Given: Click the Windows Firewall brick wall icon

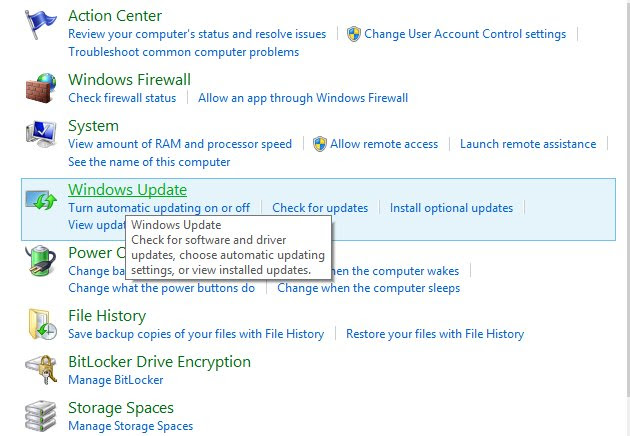Looking at the screenshot, I should tap(40, 88).
